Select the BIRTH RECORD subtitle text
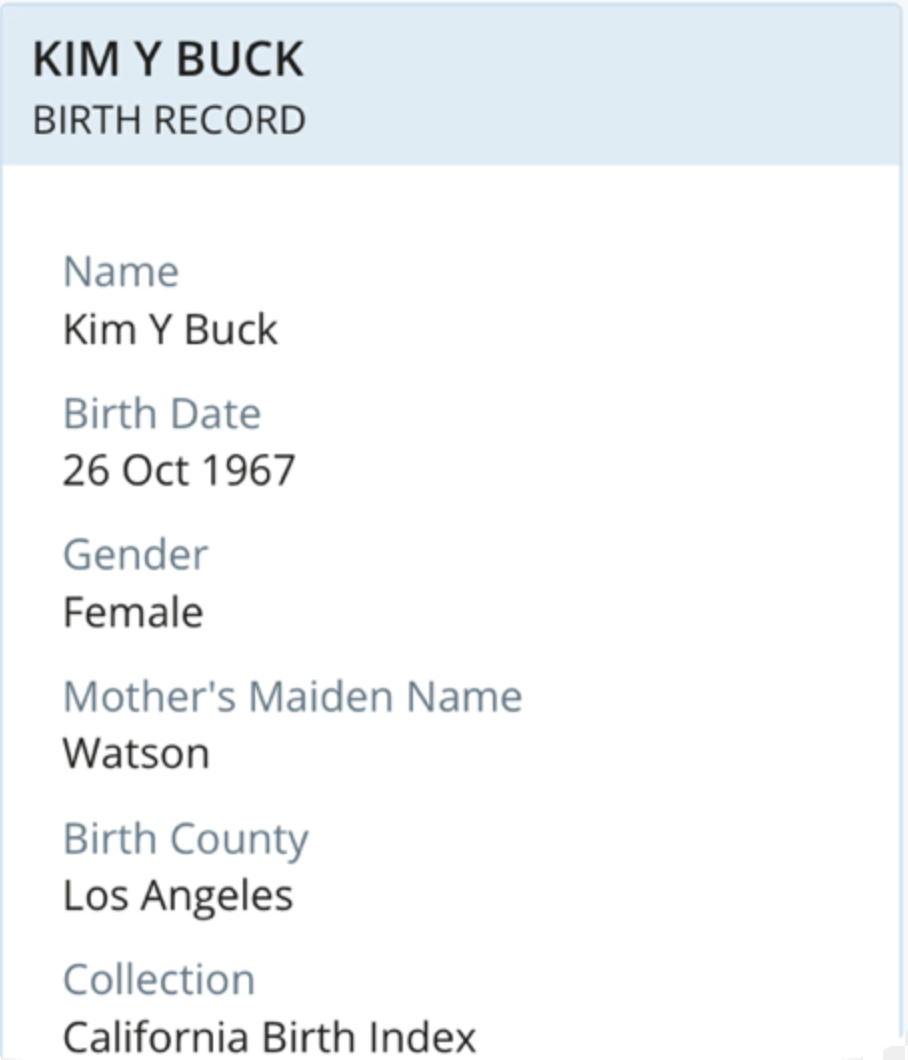The image size is (908, 1060). tap(169, 120)
